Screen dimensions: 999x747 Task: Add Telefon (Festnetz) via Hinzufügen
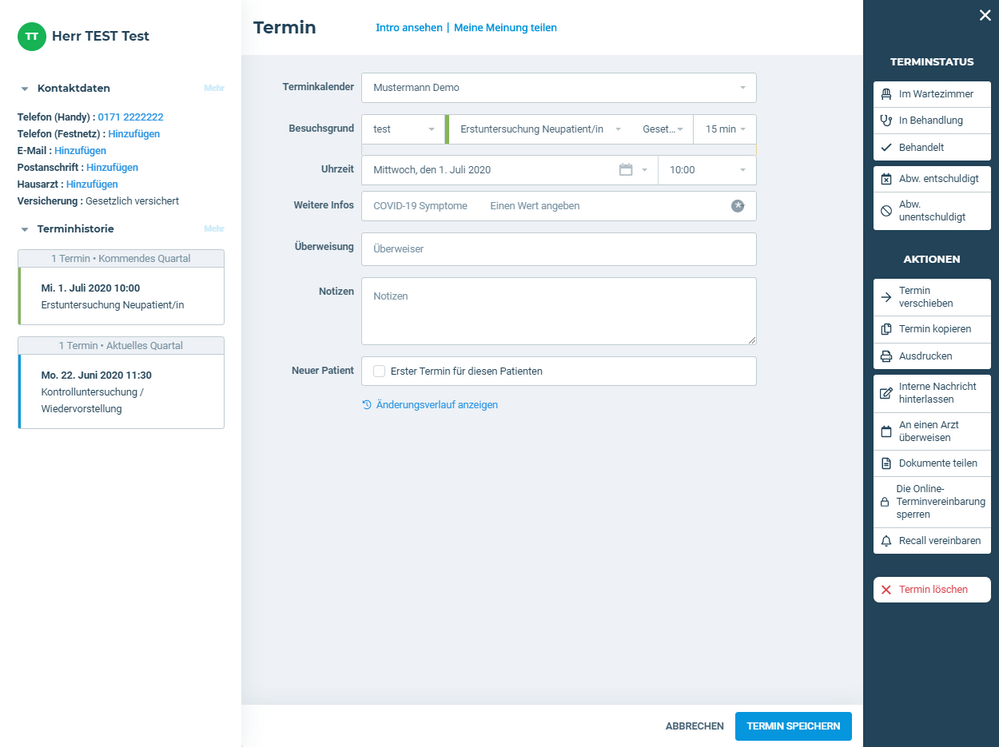[134, 134]
